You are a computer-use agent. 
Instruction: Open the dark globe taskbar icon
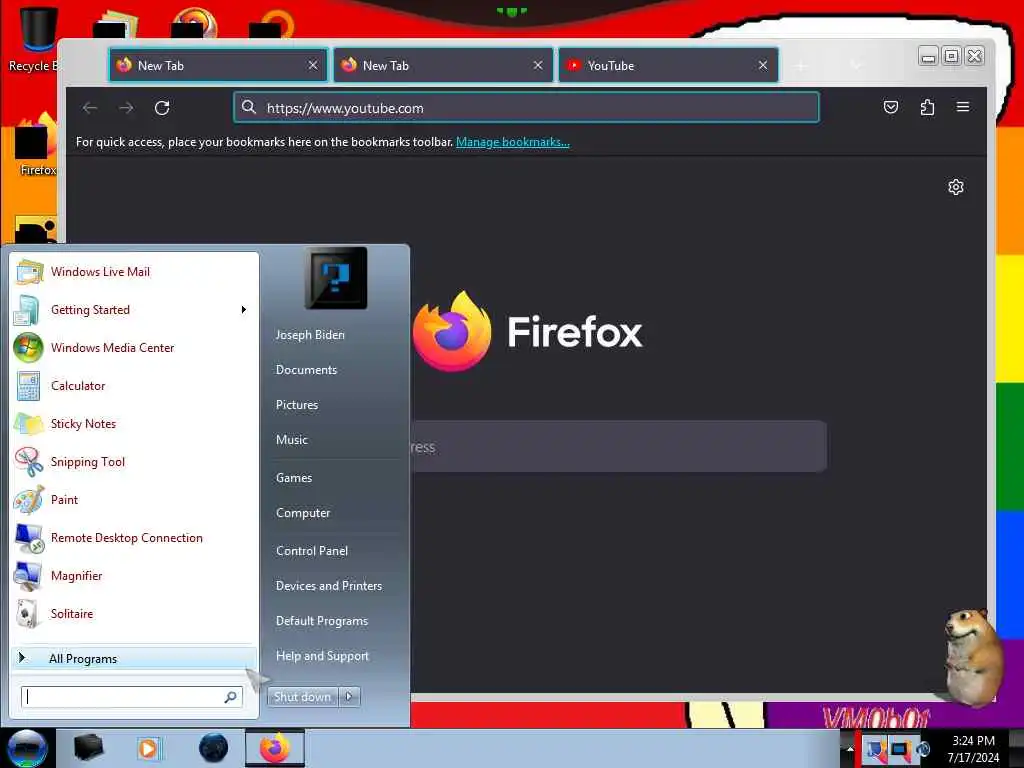[x=213, y=748]
